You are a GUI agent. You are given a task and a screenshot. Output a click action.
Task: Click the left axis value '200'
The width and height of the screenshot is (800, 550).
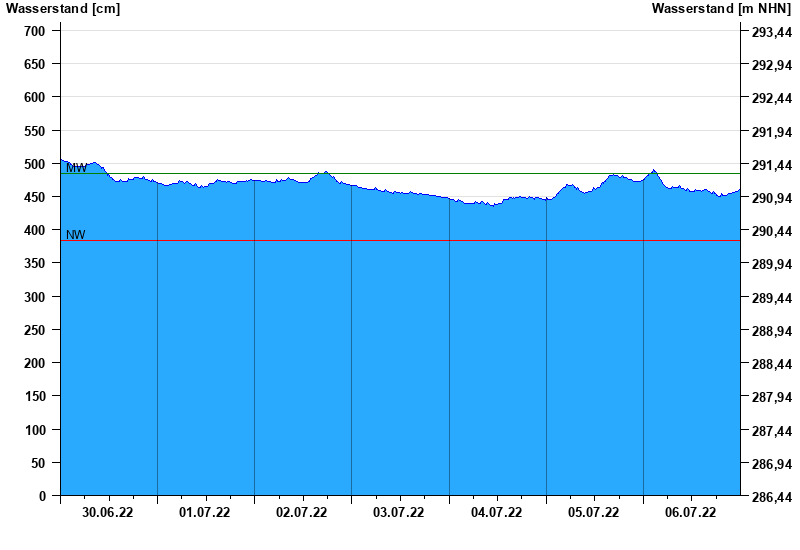[35, 363]
